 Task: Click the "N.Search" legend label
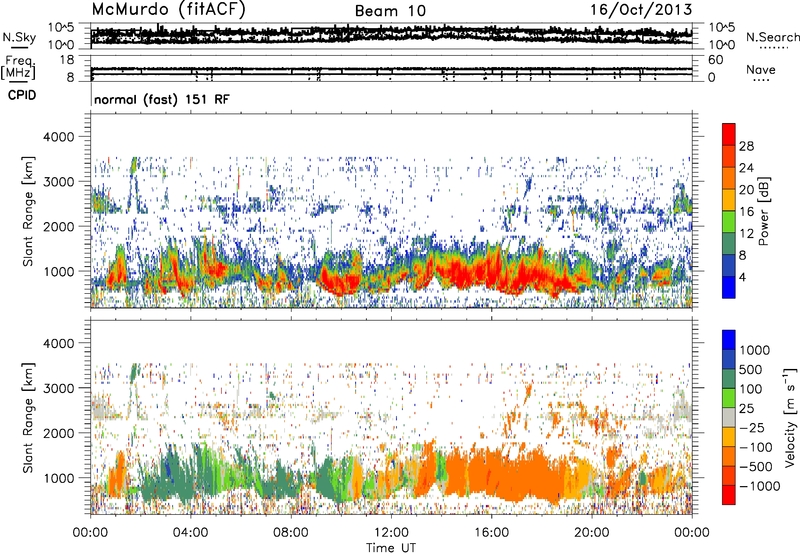pyautogui.click(x=772, y=37)
